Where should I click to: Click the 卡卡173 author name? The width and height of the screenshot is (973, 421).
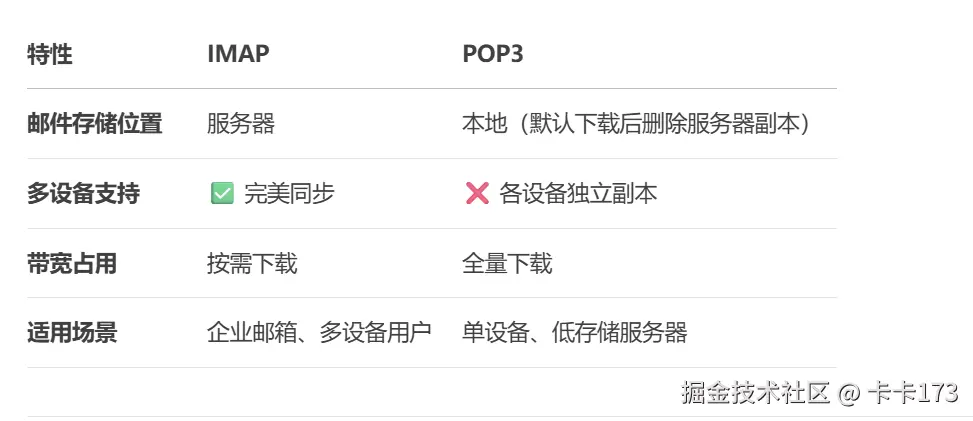[x=913, y=392]
